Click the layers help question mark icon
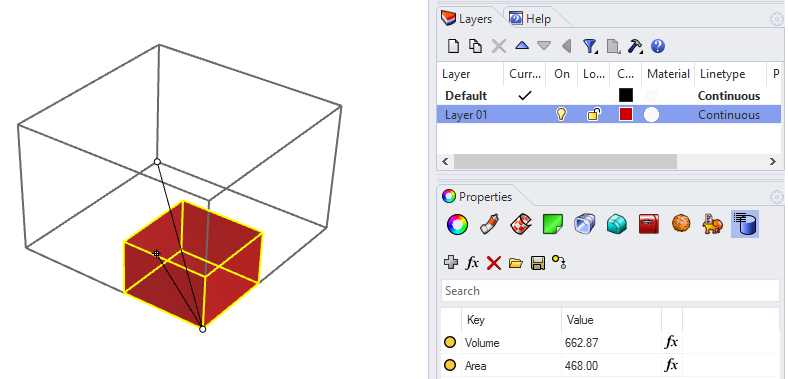This screenshot has width=788, height=379. pyautogui.click(x=657, y=46)
